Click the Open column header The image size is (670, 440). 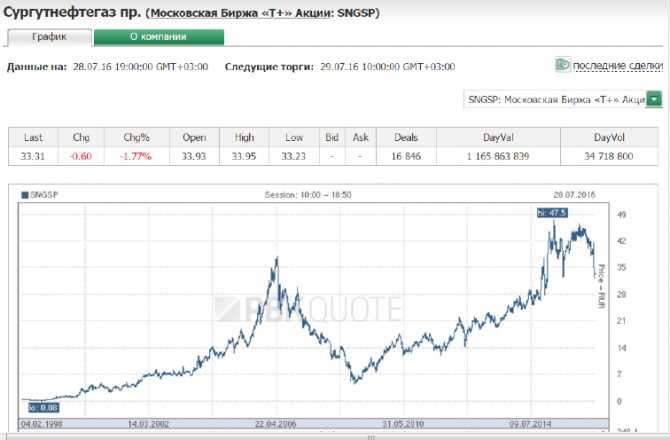[194, 138]
